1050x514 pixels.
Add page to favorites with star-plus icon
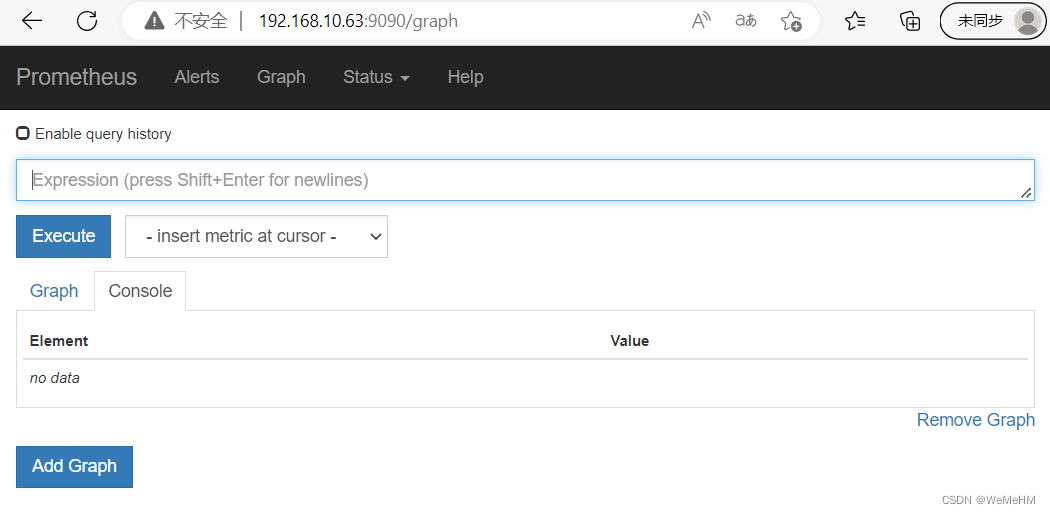(791, 21)
